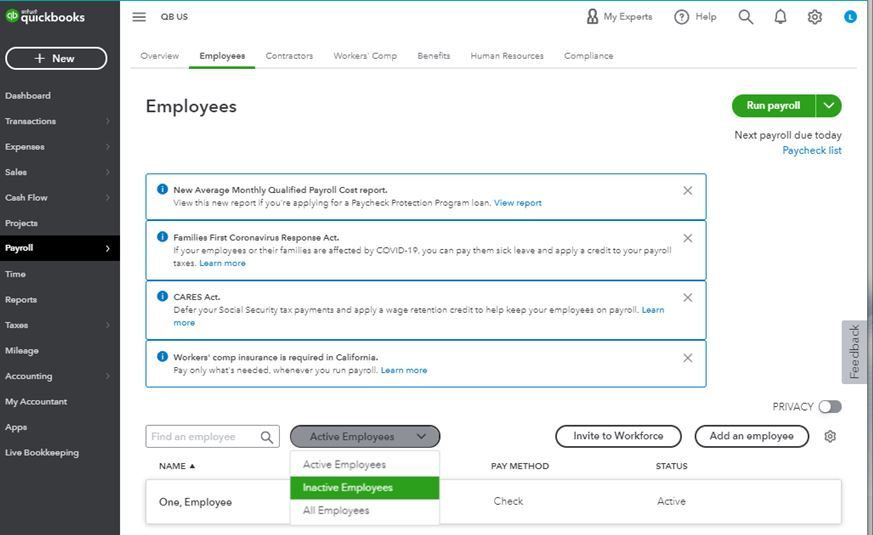
Task: Open Projects in the sidebar
Action: pyautogui.click(x=21, y=223)
